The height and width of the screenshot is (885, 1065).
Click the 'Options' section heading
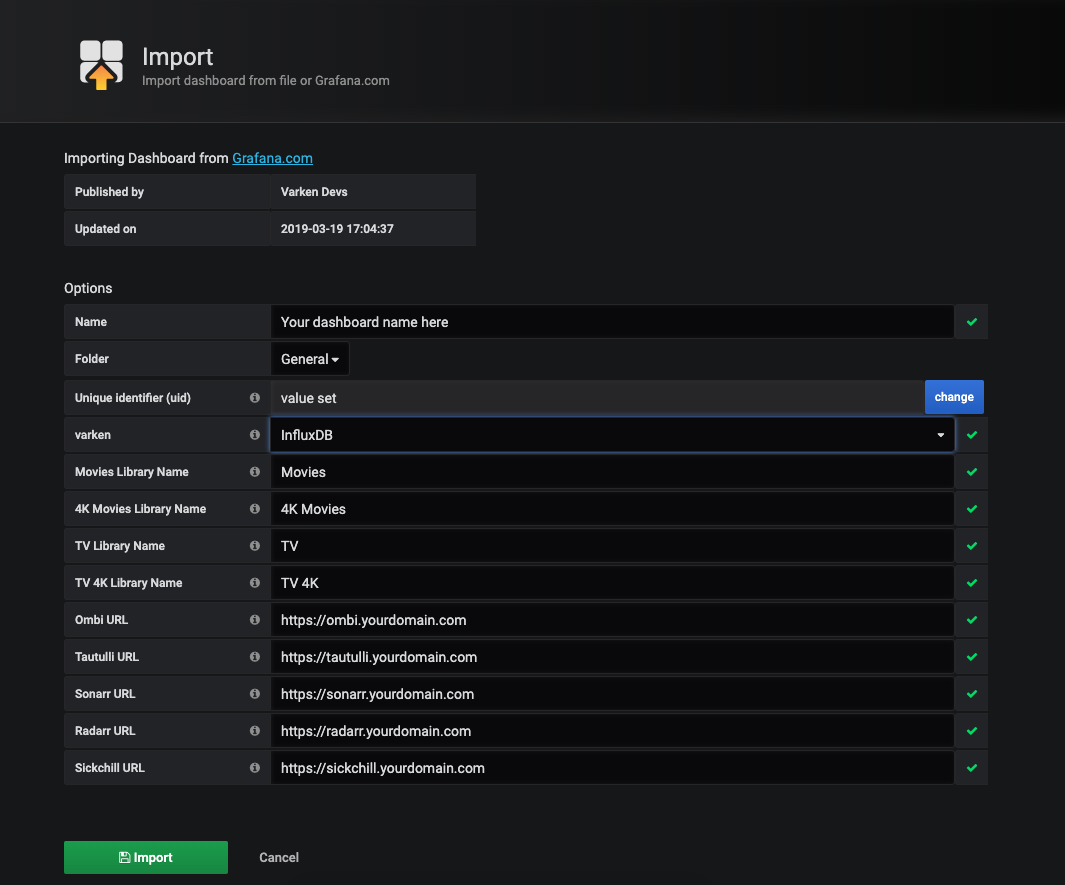pos(88,288)
